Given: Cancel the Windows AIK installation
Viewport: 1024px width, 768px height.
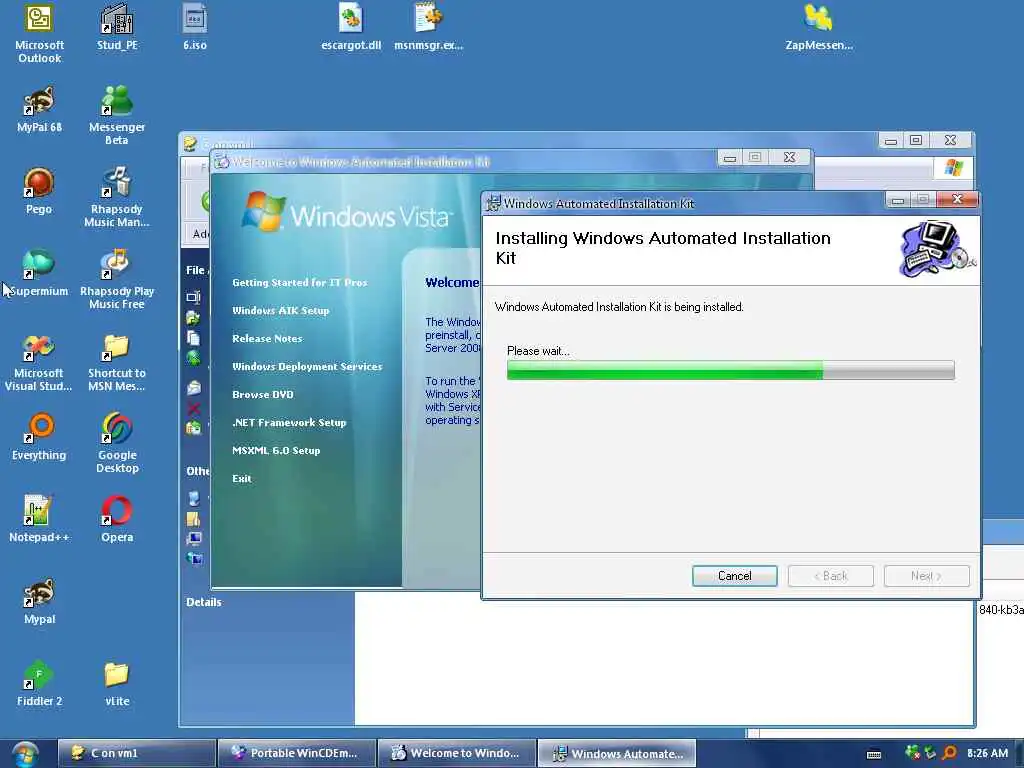Looking at the screenshot, I should click(x=735, y=576).
